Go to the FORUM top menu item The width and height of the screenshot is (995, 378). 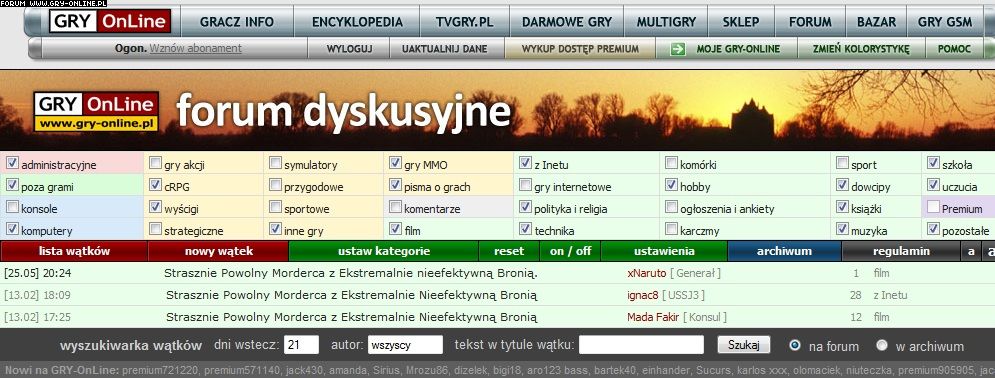(810, 22)
